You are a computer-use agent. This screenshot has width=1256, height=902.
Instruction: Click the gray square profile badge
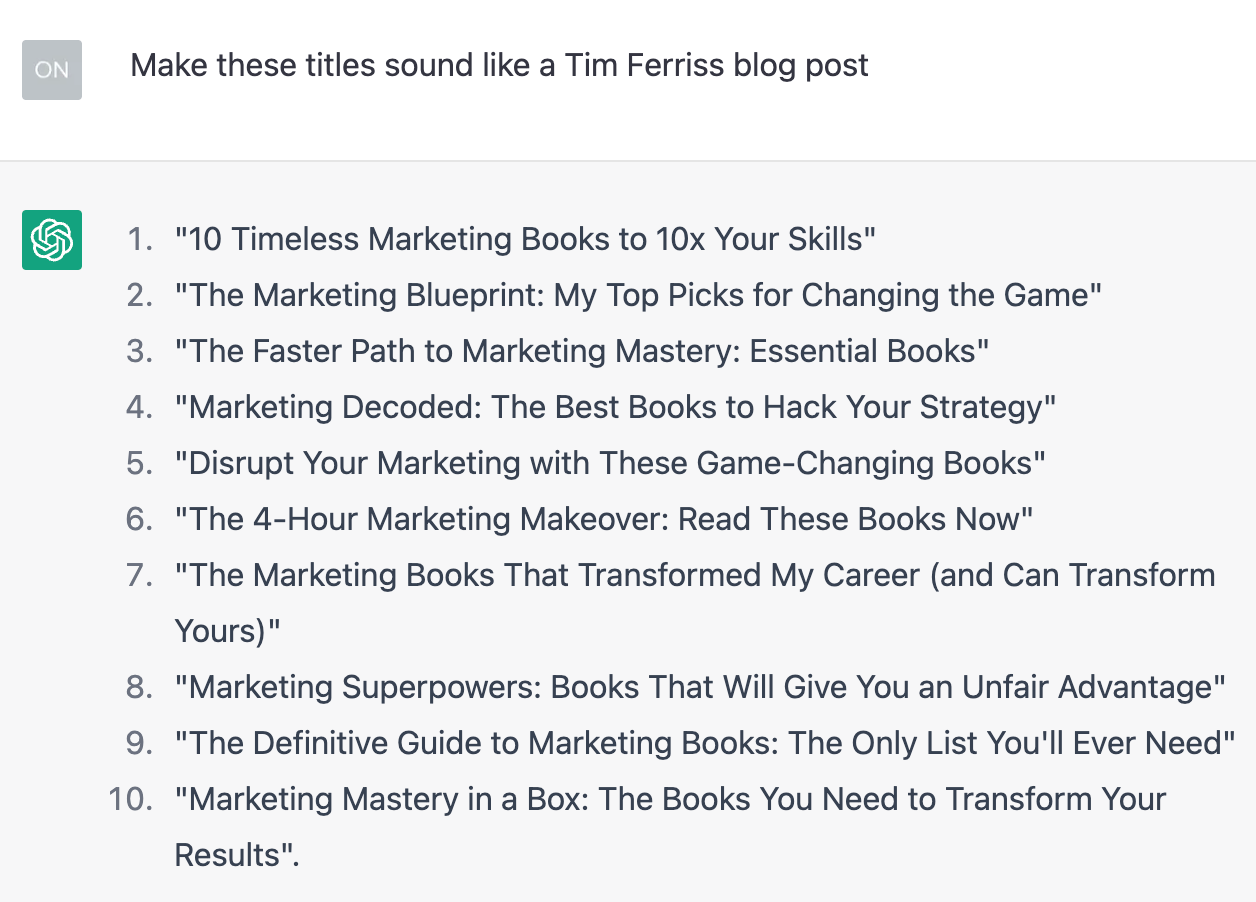(x=51, y=70)
